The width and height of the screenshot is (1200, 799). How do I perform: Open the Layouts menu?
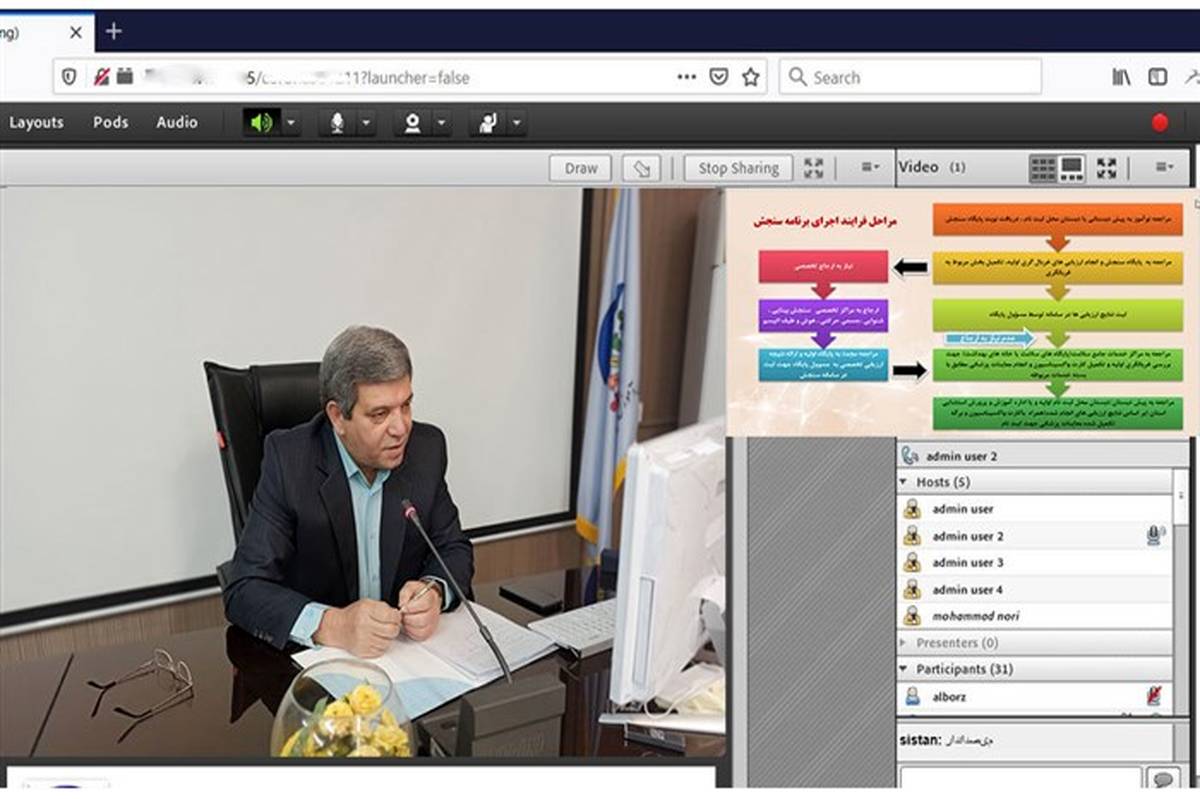(36, 122)
